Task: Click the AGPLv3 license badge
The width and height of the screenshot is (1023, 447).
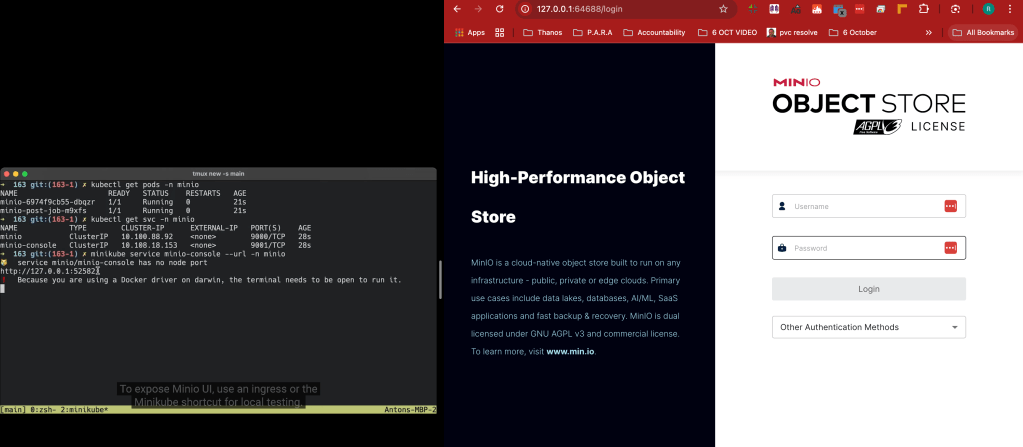Action: pos(878,127)
